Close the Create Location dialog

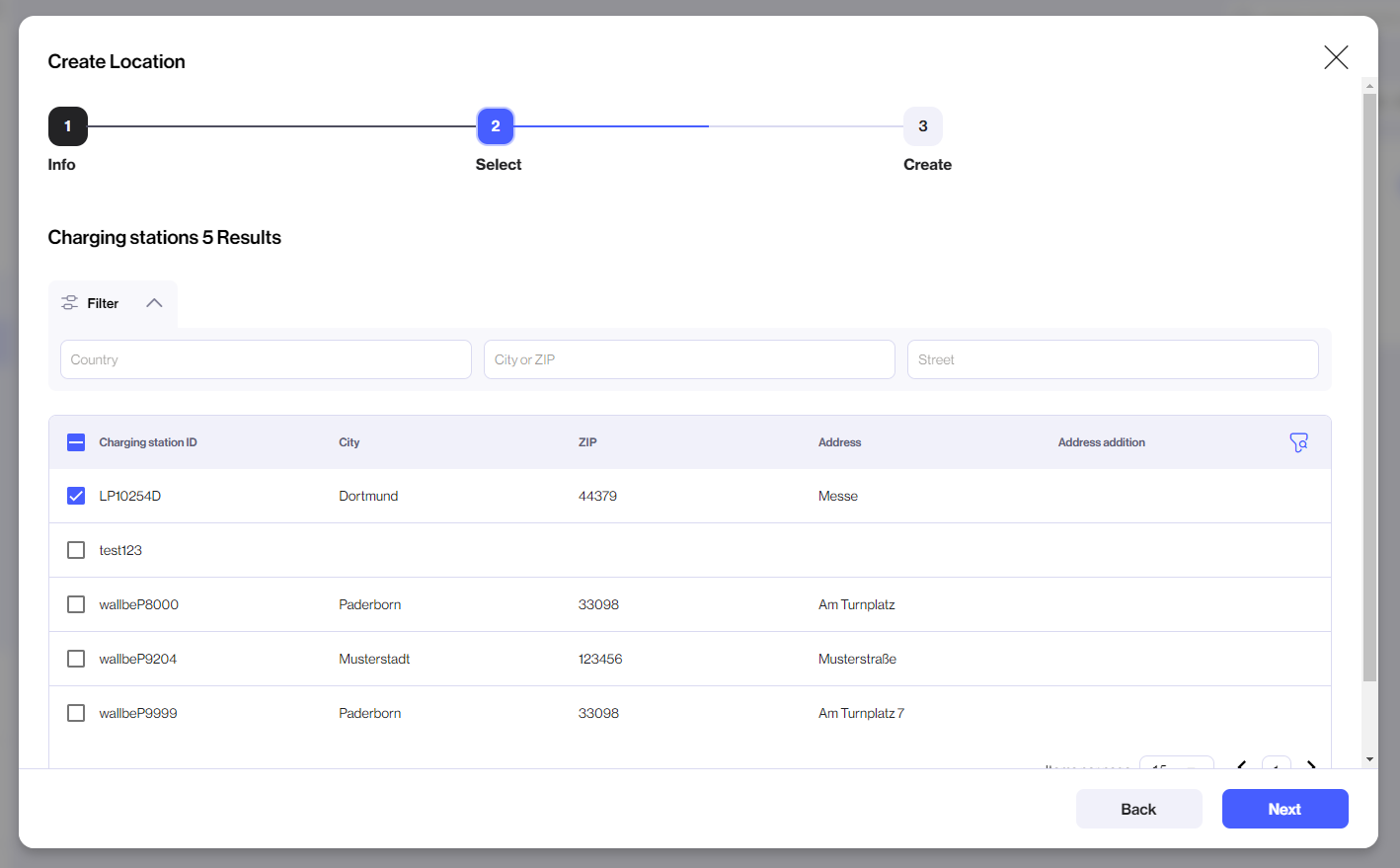click(x=1336, y=57)
